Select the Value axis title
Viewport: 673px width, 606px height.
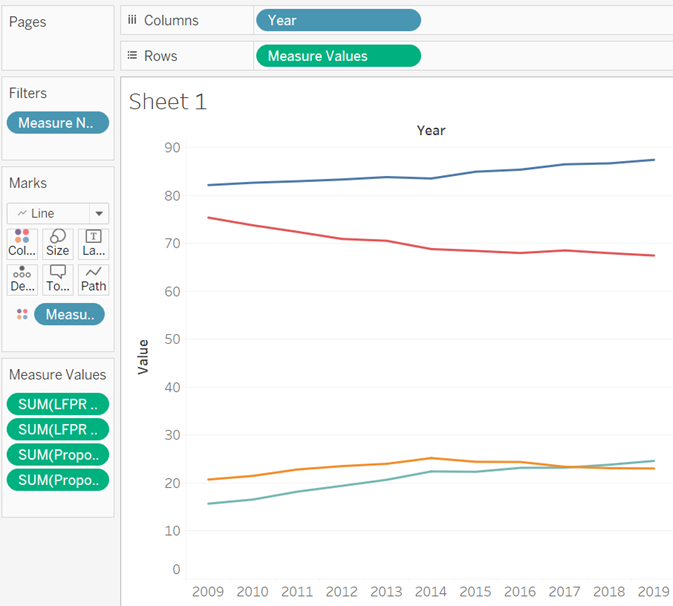click(143, 357)
